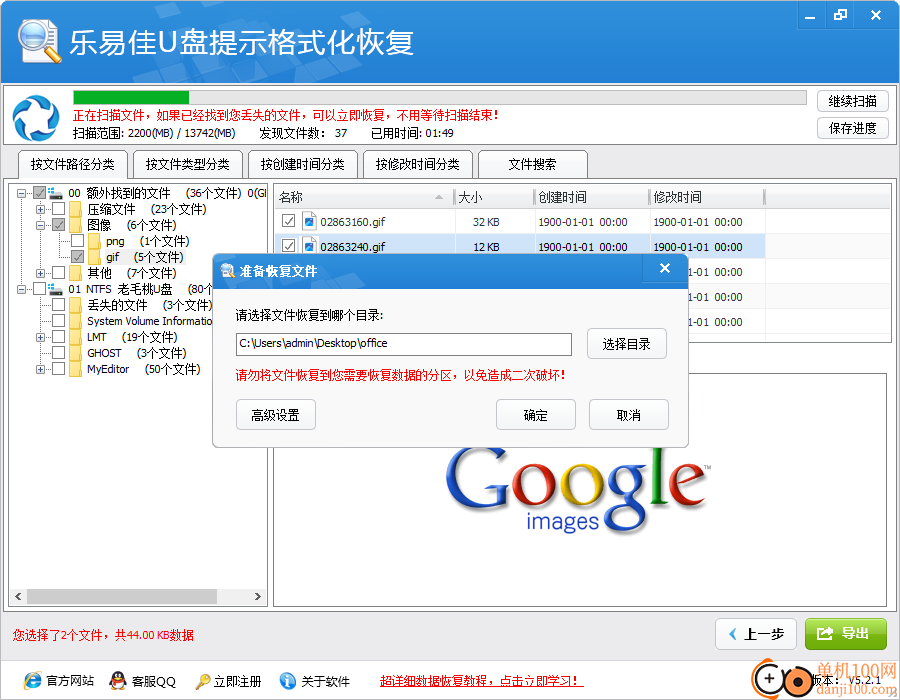
Task: Click the MyEditor folder icon
Action: coord(75,369)
